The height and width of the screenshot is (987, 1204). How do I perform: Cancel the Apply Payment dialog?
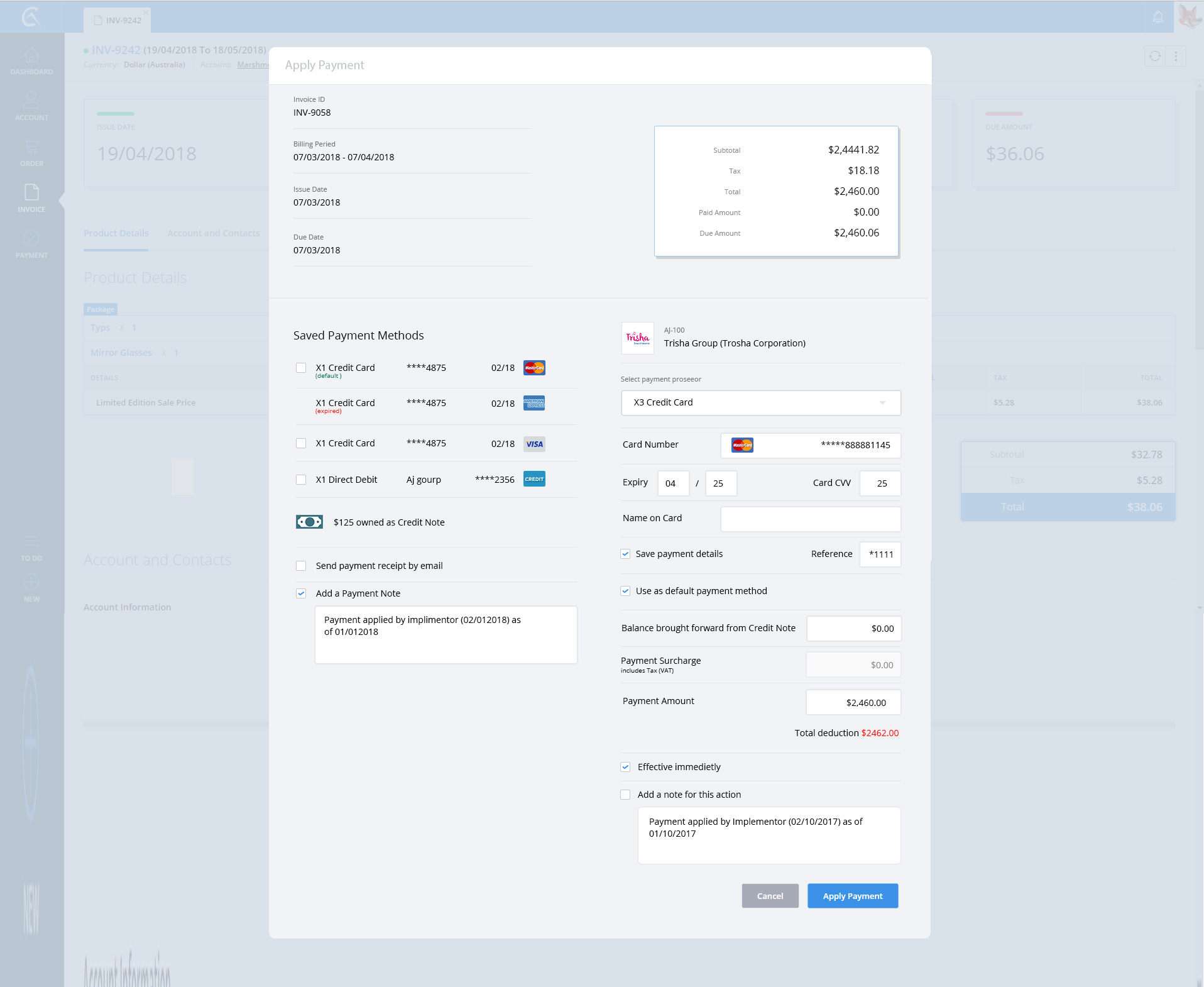pyautogui.click(x=770, y=896)
